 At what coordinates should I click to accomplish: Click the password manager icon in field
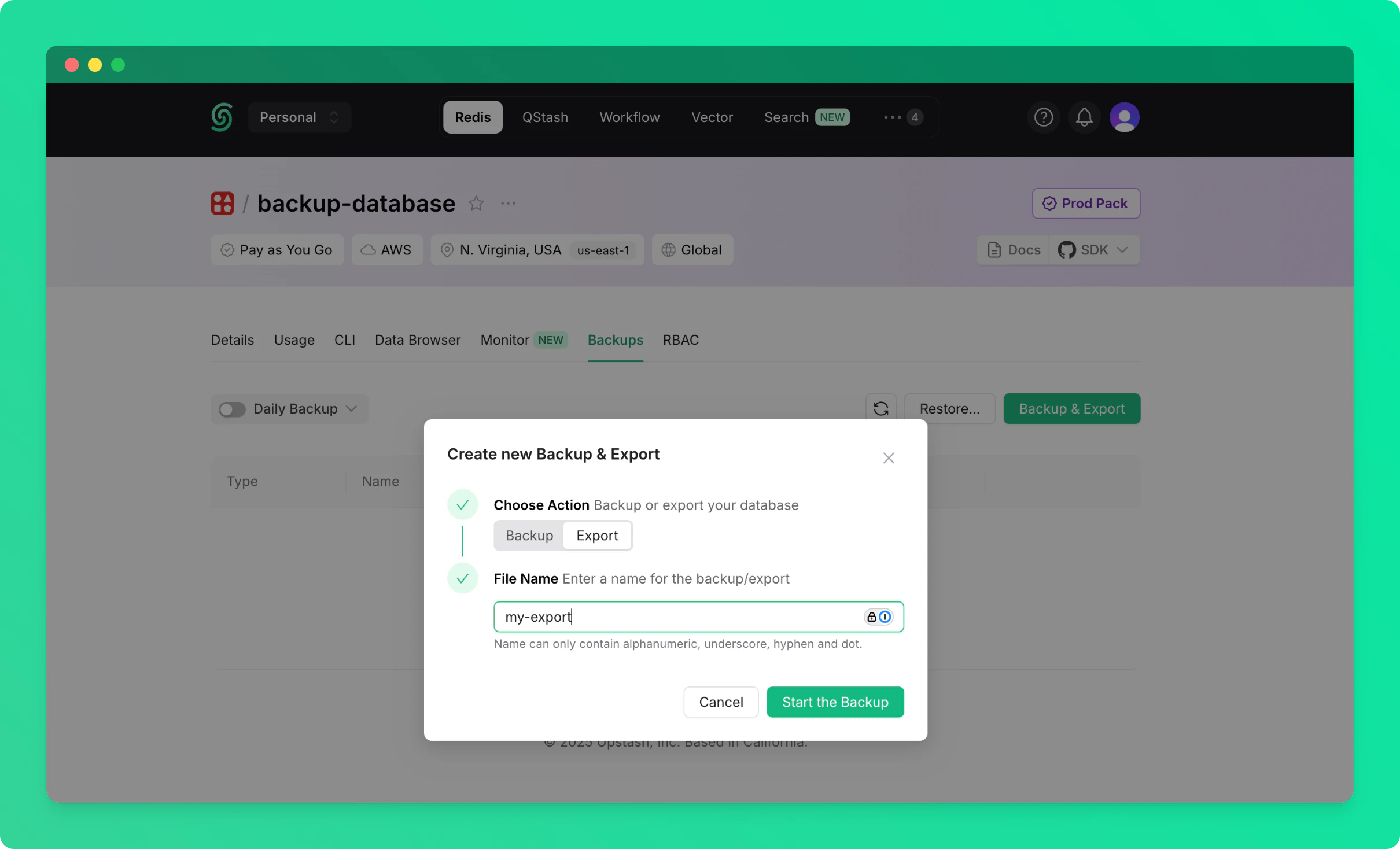pos(878,617)
